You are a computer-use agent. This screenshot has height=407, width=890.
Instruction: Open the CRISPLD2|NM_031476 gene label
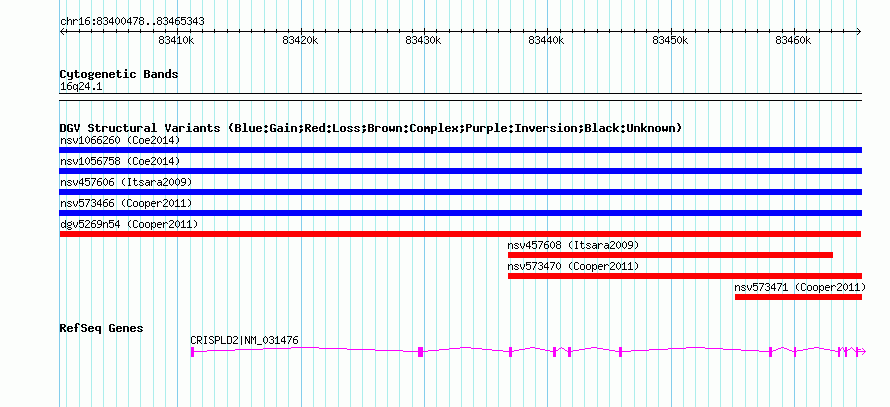pos(245,341)
